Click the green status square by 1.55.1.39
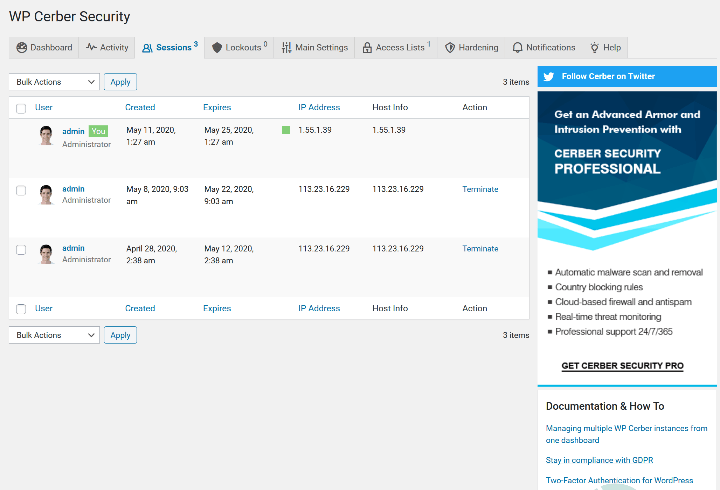The height and width of the screenshot is (490, 720). [x=286, y=130]
